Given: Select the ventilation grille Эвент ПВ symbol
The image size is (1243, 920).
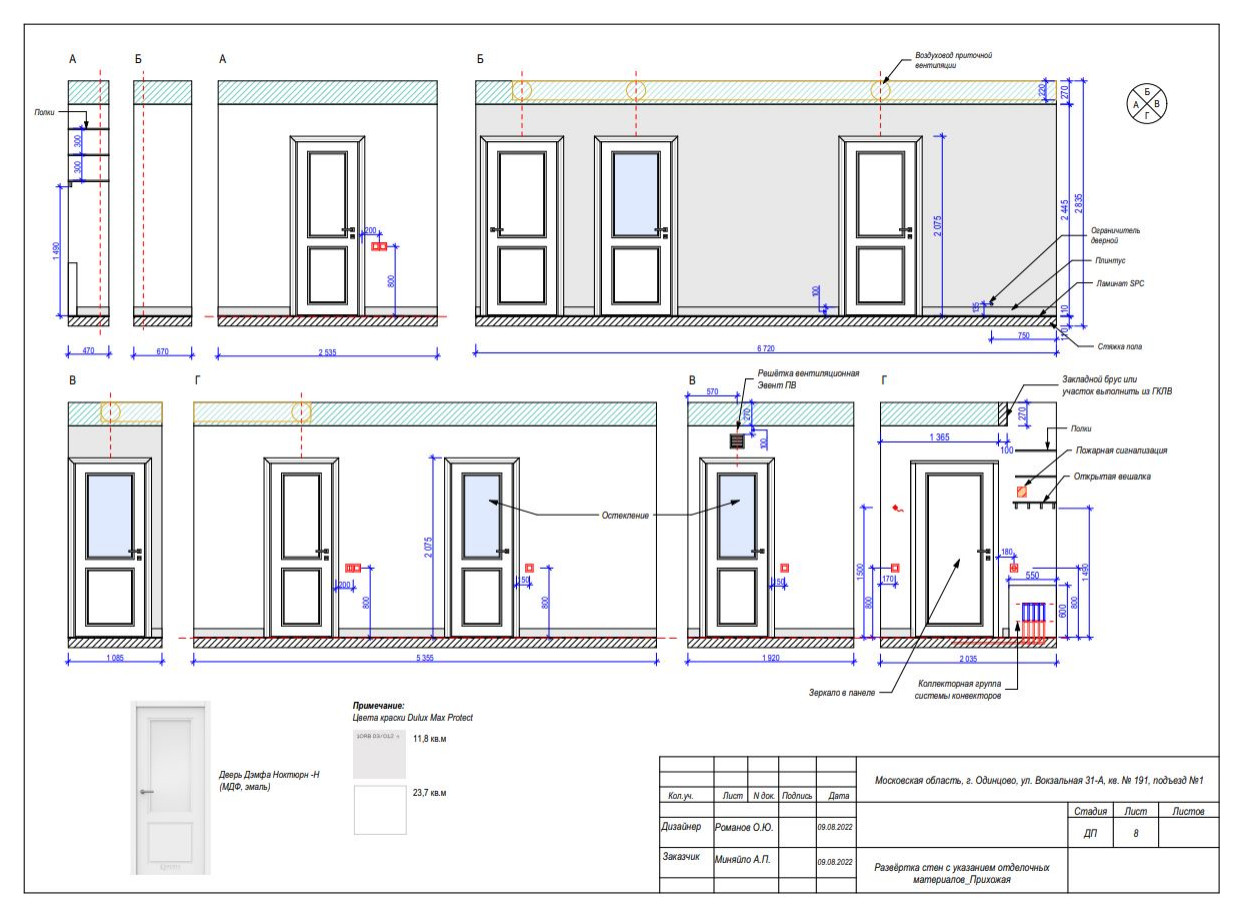Looking at the screenshot, I should [738, 440].
